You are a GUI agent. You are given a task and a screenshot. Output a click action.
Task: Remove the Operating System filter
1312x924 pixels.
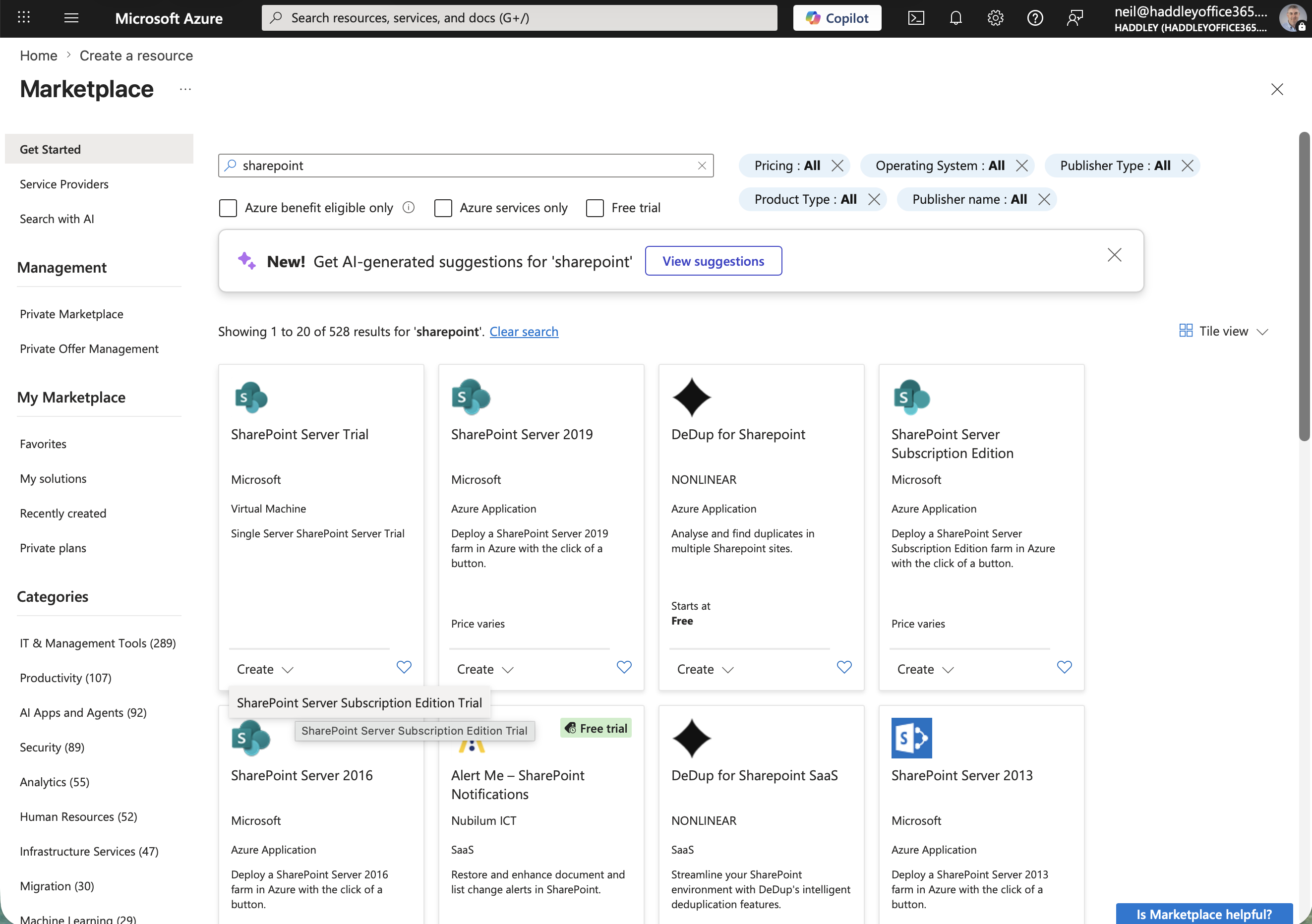[1022, 166]
